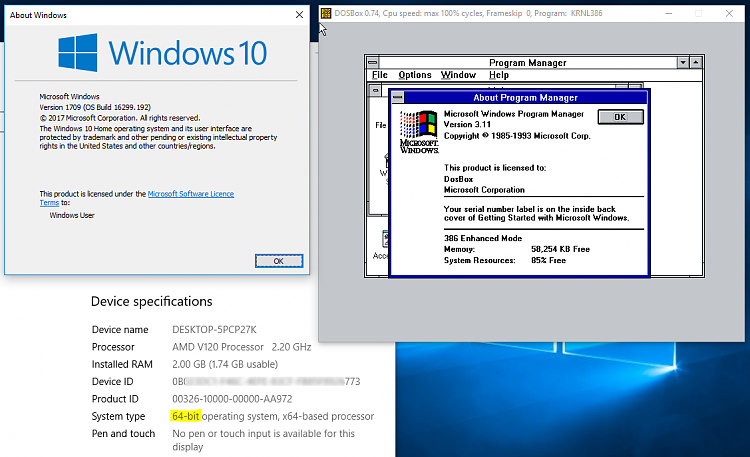Screen dimensions: 750x457
Task: Click the DosBox licensee name
Action: click(458, 179)
